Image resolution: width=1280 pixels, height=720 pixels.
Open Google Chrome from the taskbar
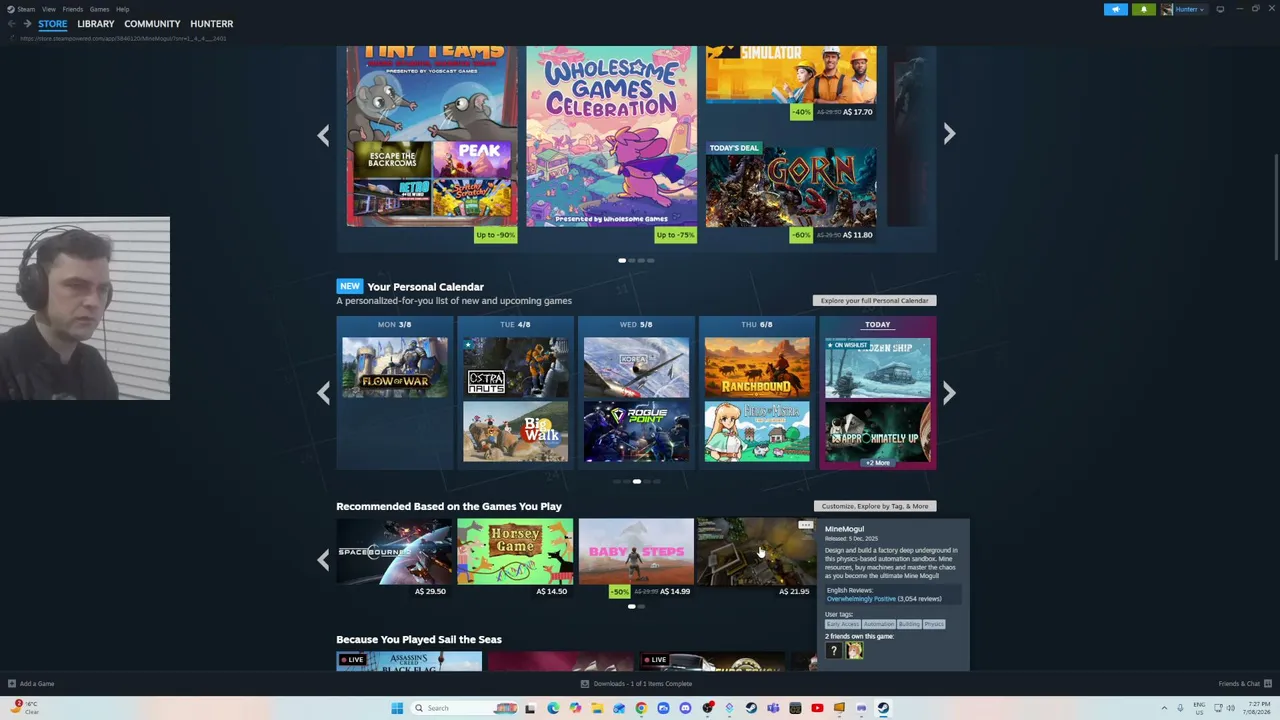641,708
